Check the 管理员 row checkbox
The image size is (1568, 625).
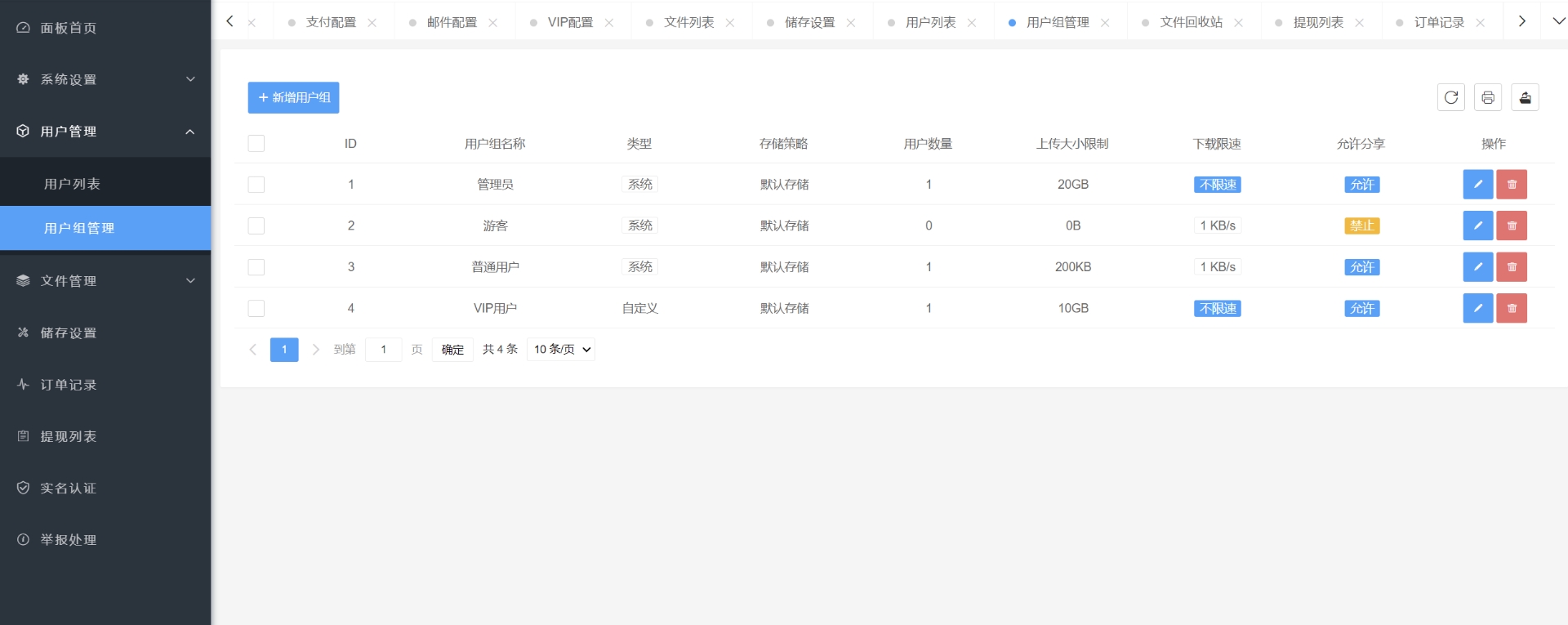point(256,185)
